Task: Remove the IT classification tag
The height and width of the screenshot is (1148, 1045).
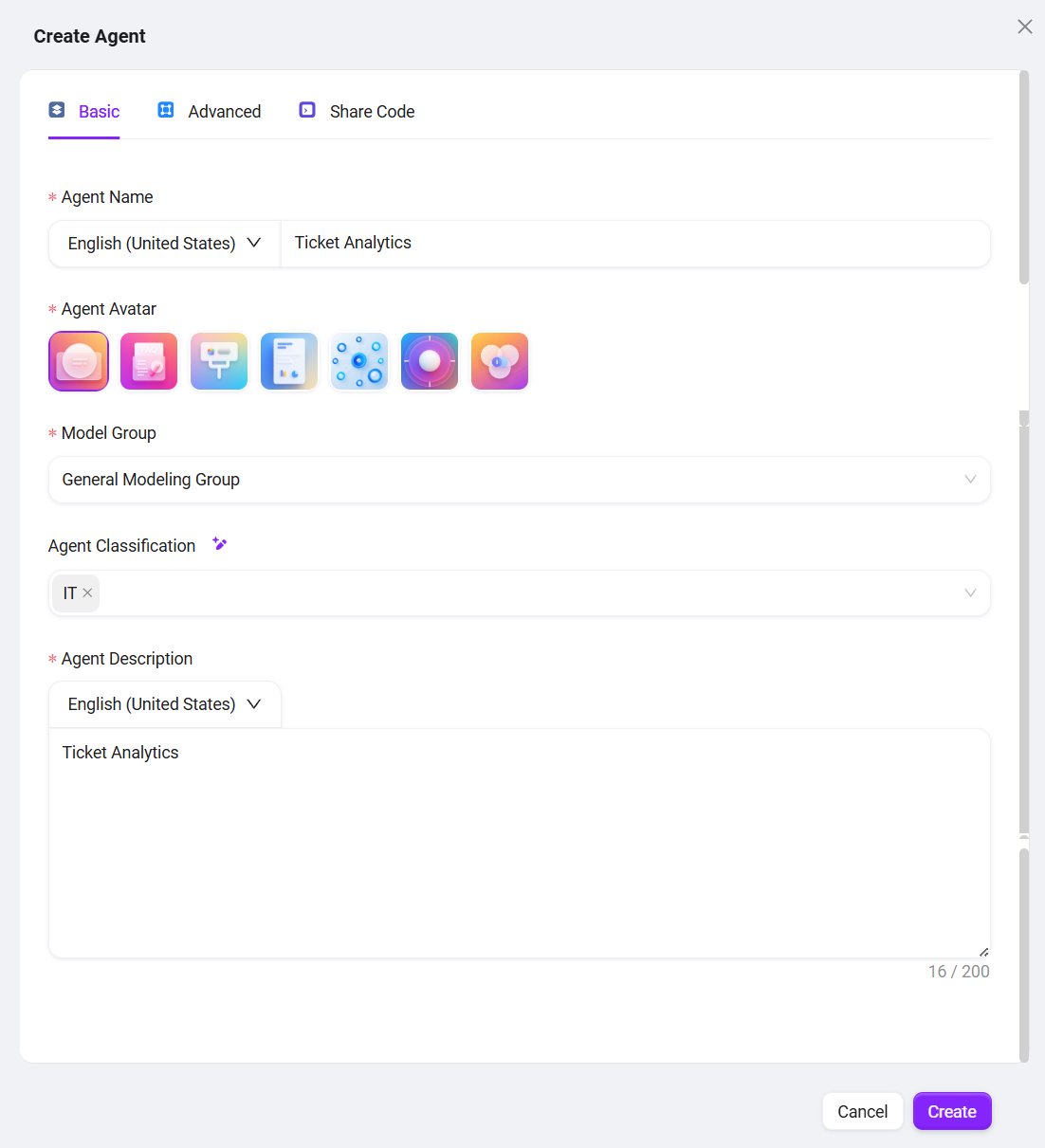Action: pos(88,593)
